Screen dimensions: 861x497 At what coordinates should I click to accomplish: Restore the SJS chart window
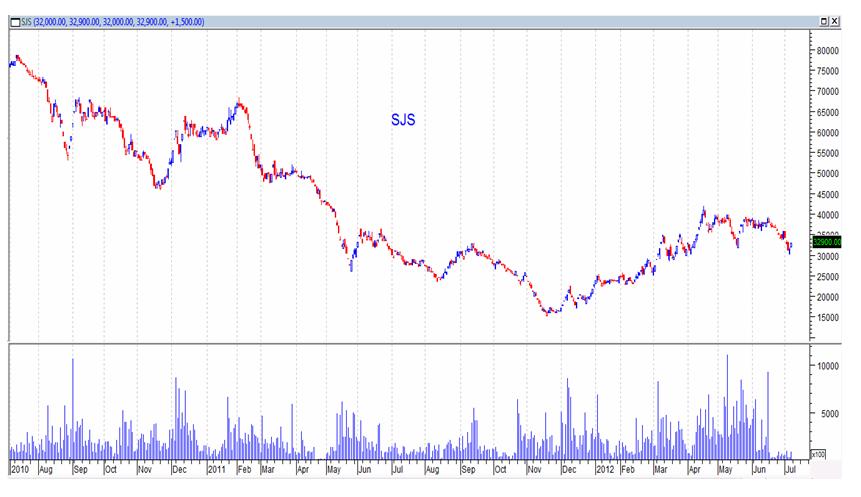coord(823,21)
